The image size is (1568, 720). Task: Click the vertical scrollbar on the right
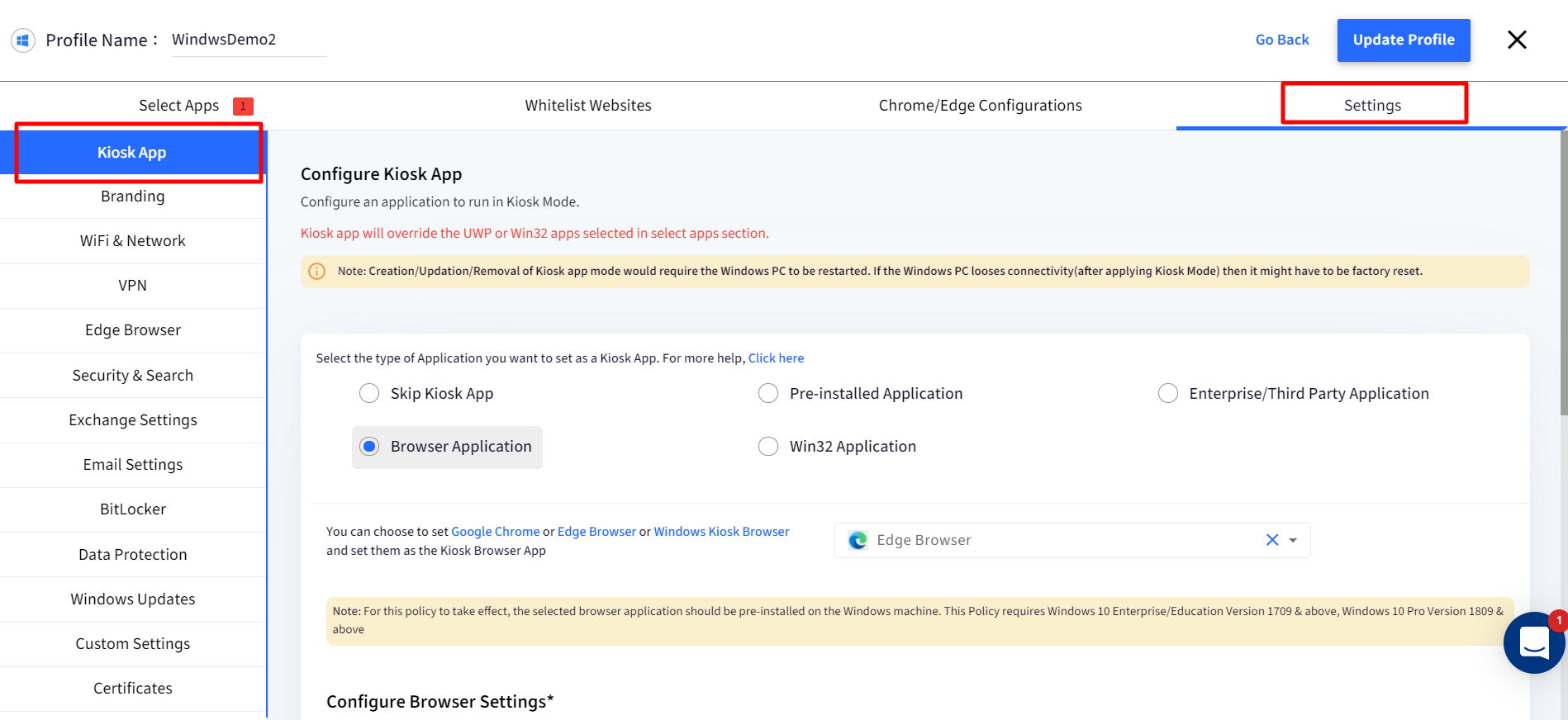coord(1562,272)
